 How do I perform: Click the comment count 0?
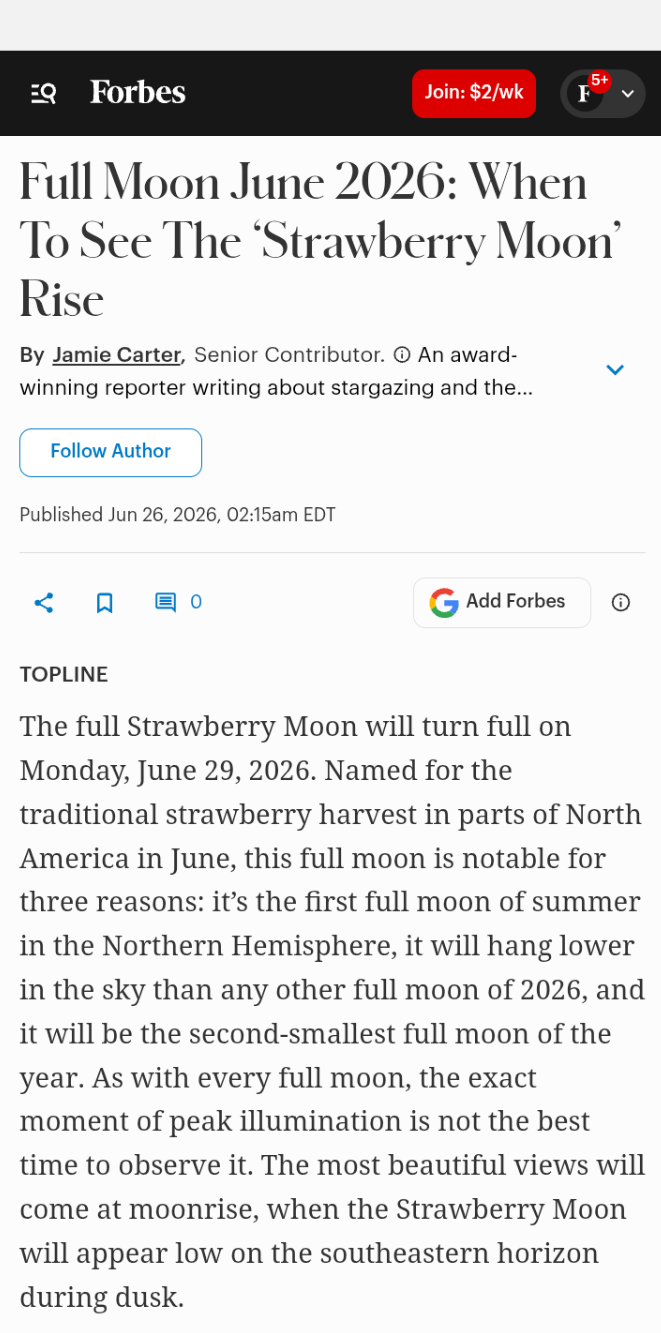[196, 602]
